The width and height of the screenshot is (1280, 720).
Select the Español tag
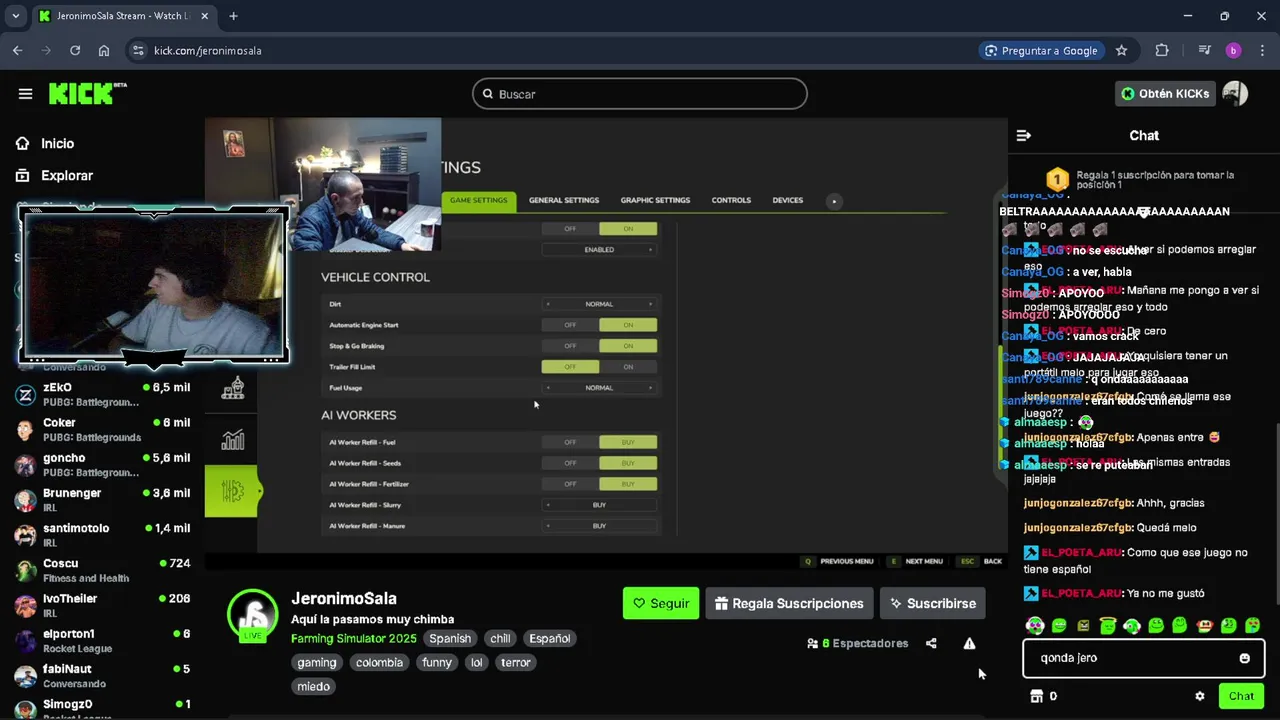coord(550,638)
